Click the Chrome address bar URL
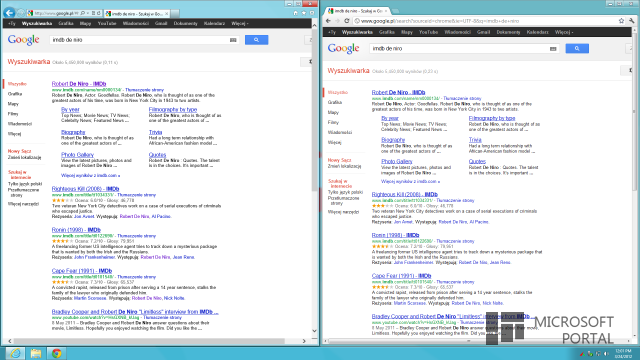 pos(440,21)
